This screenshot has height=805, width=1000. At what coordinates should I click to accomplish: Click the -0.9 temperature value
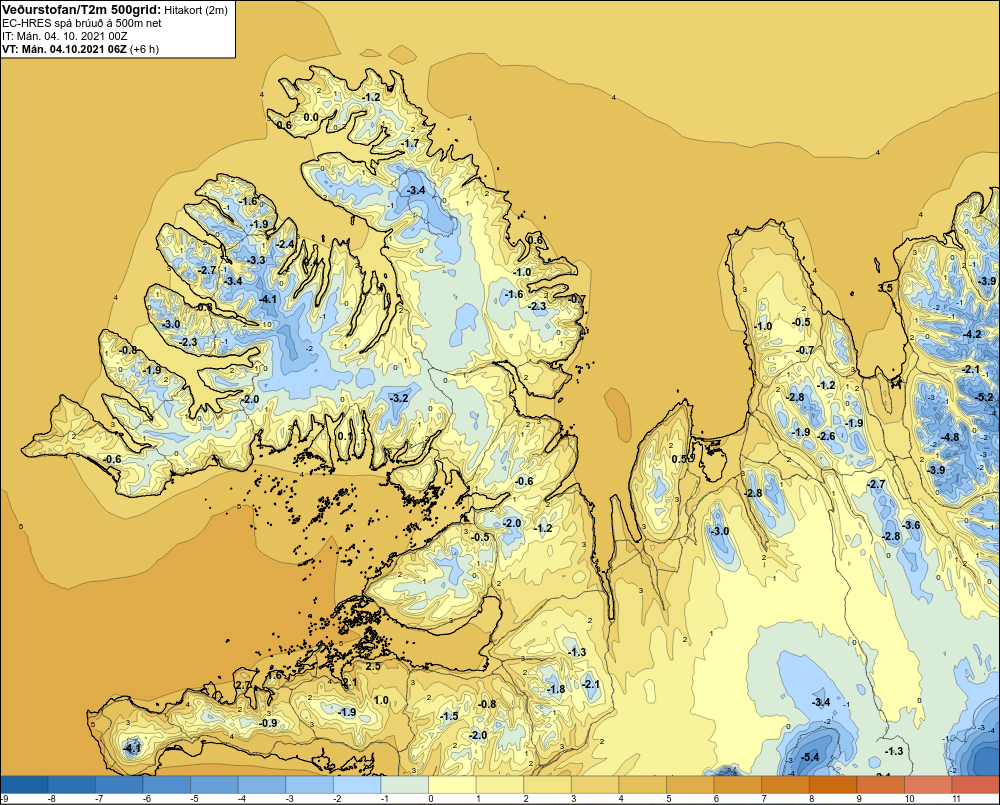coord(268,723)
